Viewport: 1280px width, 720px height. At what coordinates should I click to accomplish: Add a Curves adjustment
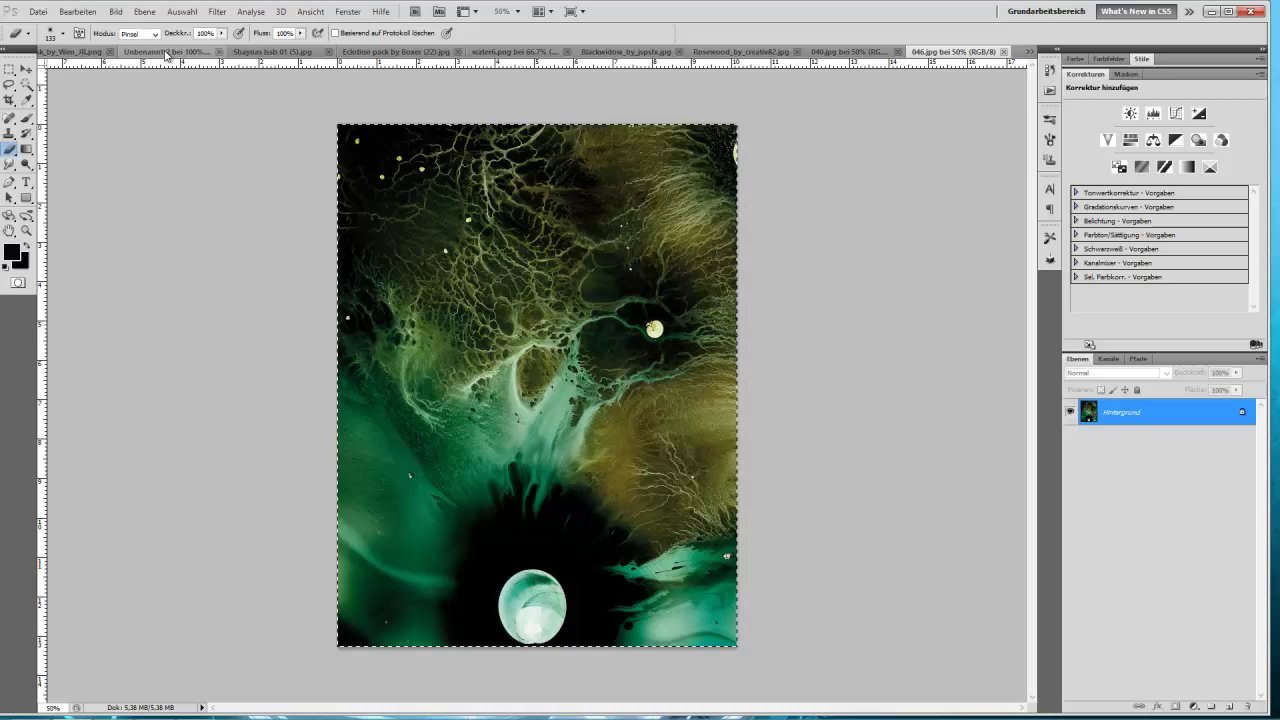(x=1176, y=113)
